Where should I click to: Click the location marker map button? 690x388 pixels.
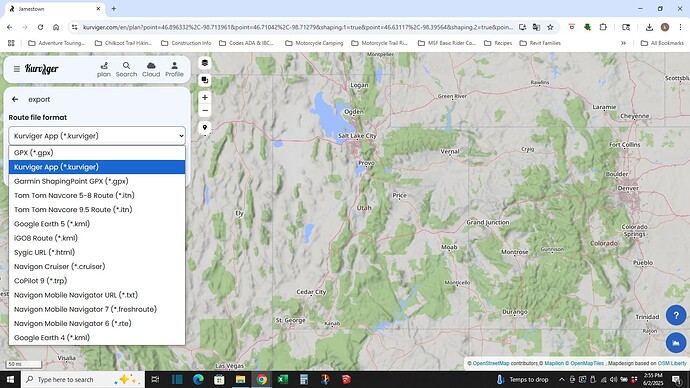205,128
